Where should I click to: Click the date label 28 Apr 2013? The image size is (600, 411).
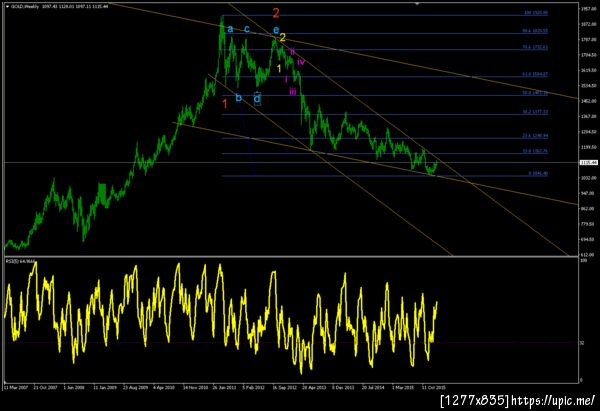314,388
